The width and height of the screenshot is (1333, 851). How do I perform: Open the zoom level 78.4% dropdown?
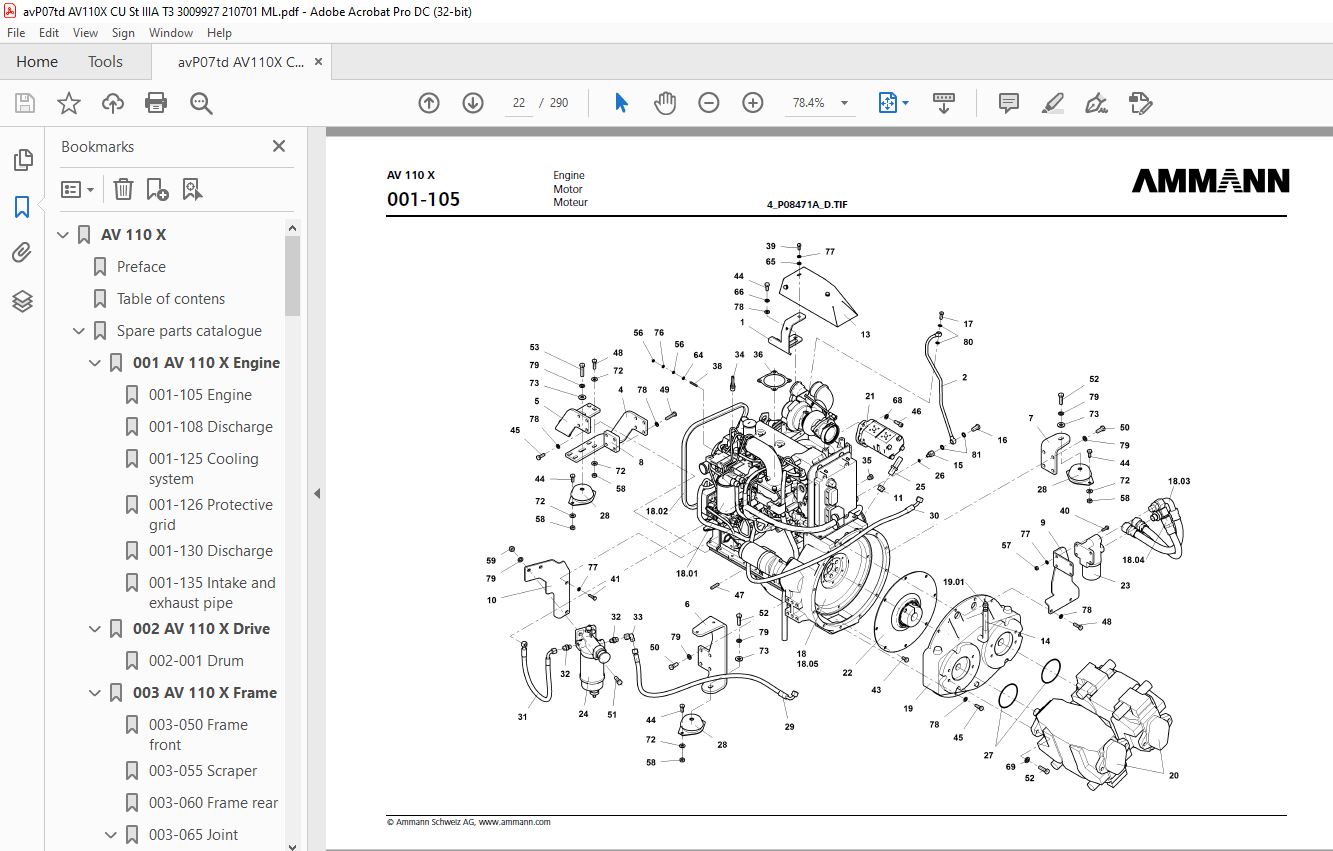845,103
